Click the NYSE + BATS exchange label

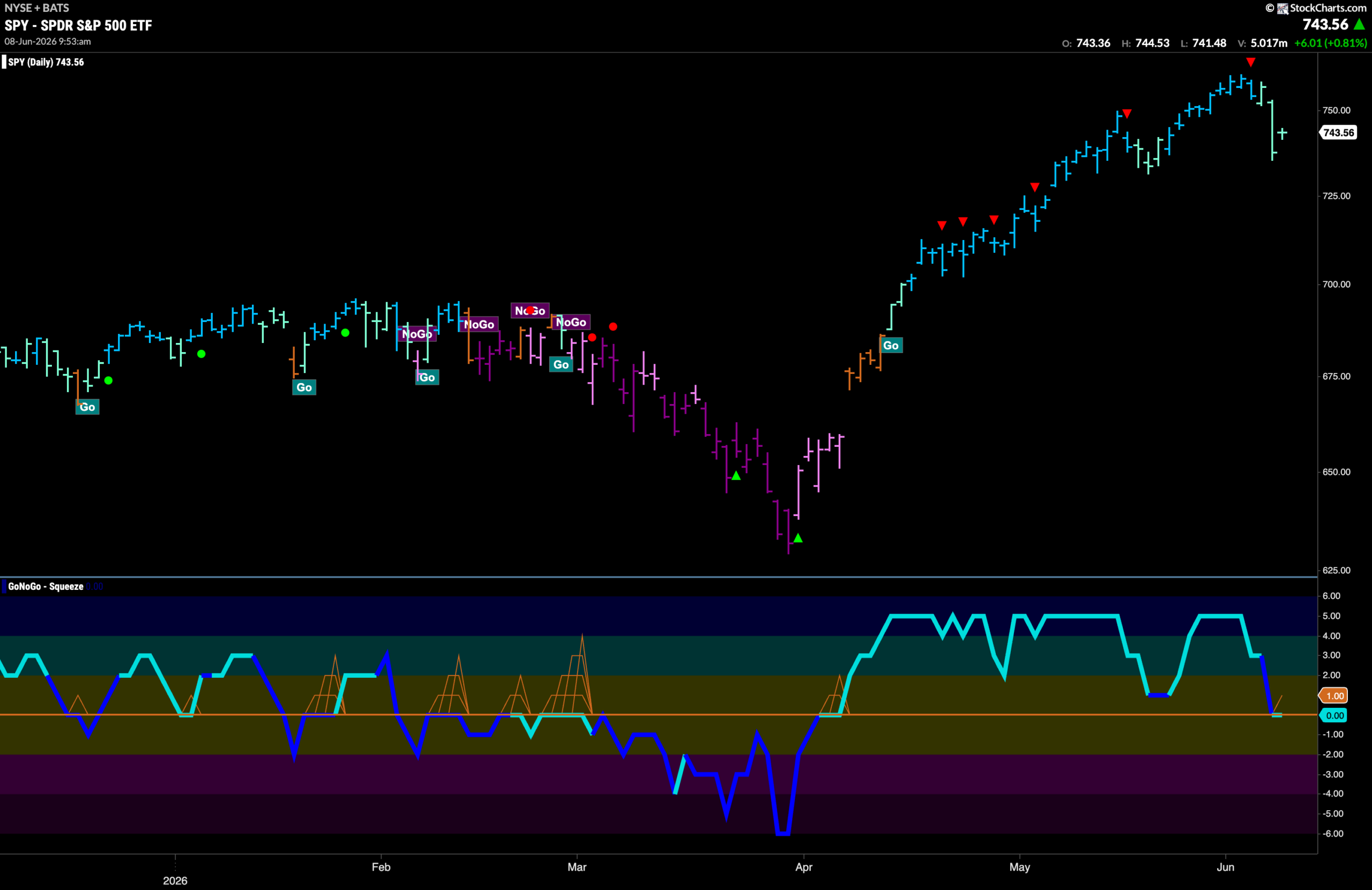[x=37, y=8]
